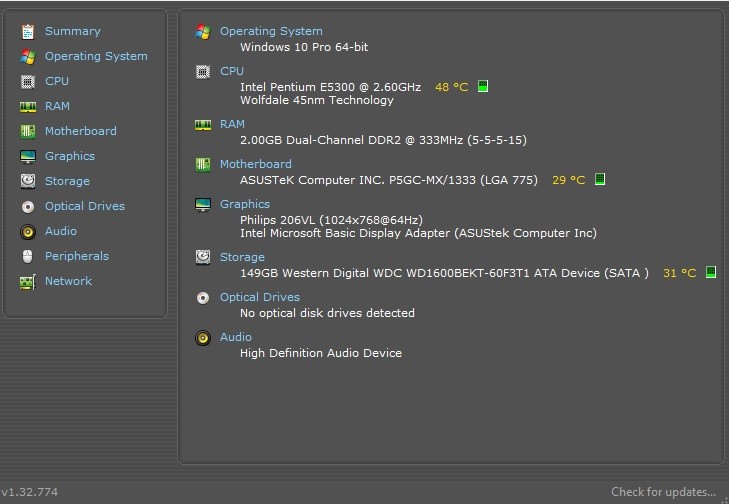Click the Graphics monitor icon in summary panel

(x=203, y=204)
